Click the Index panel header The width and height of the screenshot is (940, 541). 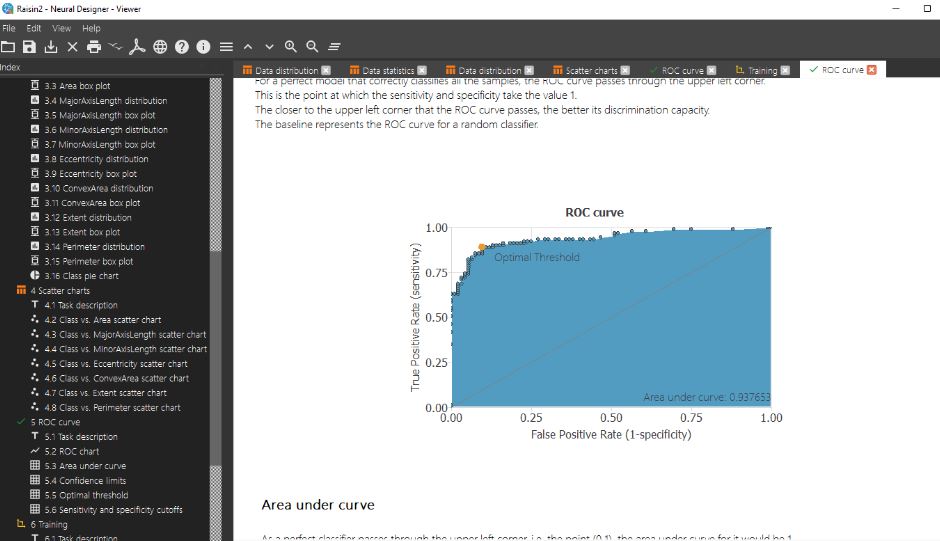[x=10, y=67]
